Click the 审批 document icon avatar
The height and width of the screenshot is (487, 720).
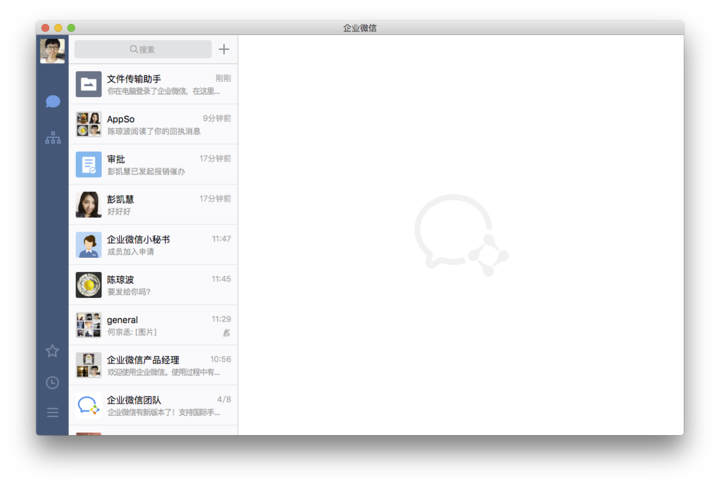[88, 164]
